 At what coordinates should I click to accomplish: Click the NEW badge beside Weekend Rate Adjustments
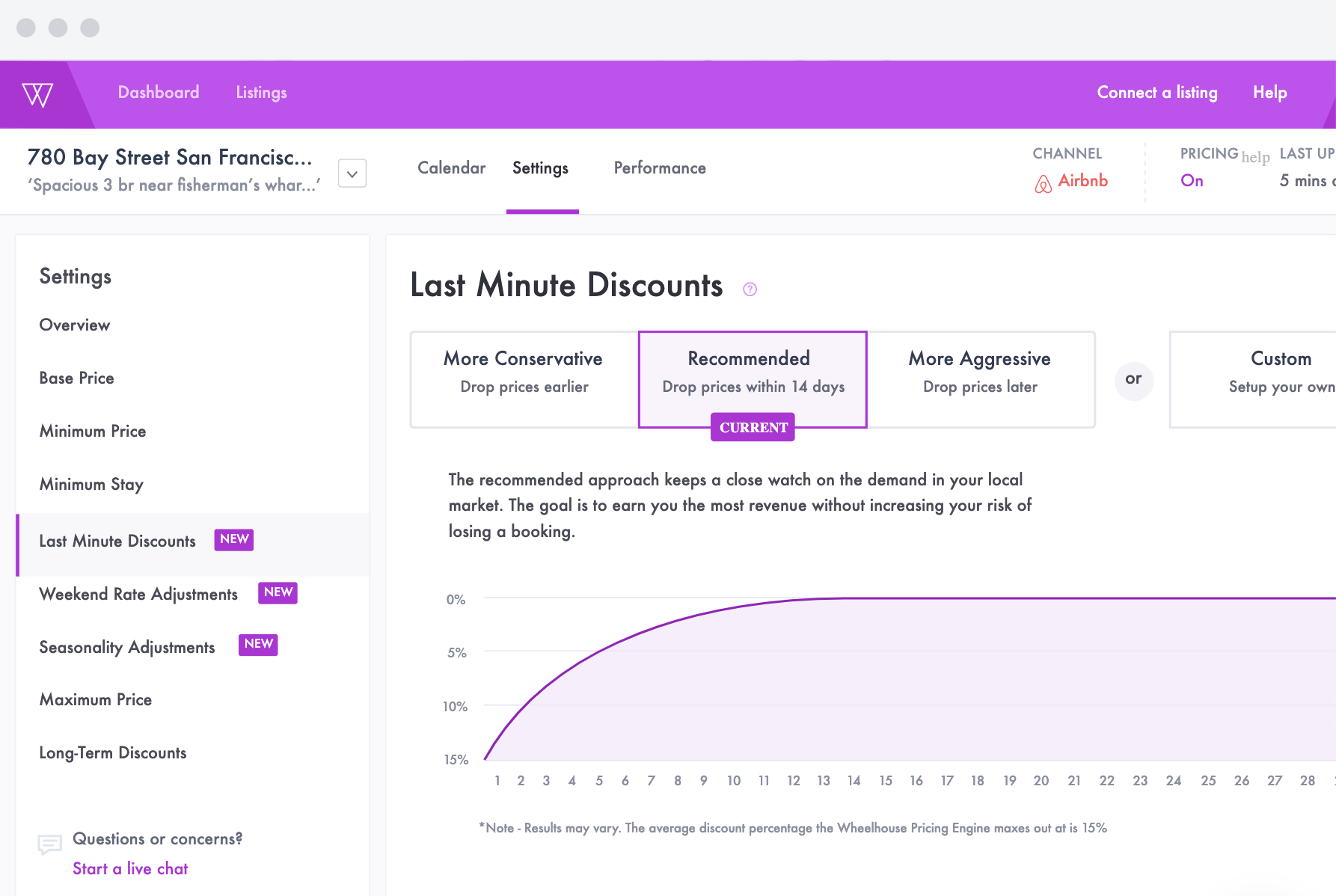pyautogui.click(x=278, y=593)
